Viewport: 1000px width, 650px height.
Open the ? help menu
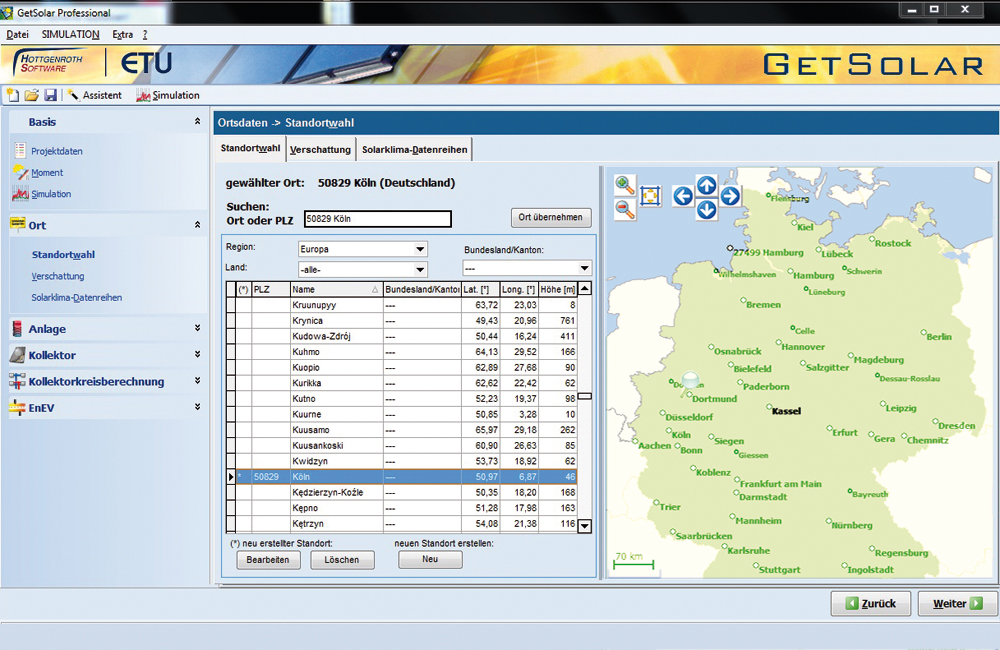point(145,34)
